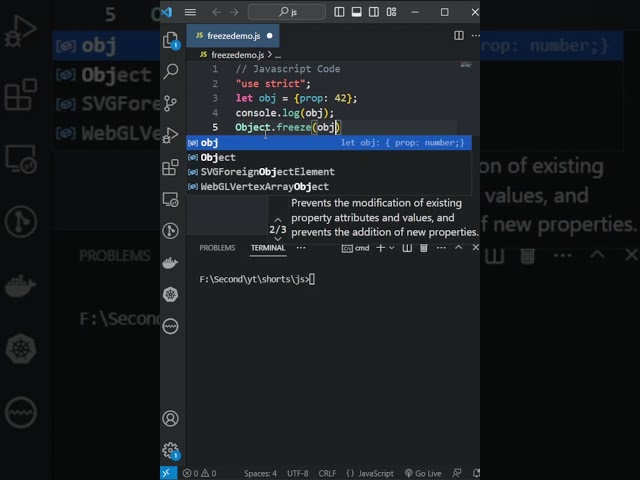640x480 pixels.
Task: Go forward using the right arrow
Action: coord(234,12)
